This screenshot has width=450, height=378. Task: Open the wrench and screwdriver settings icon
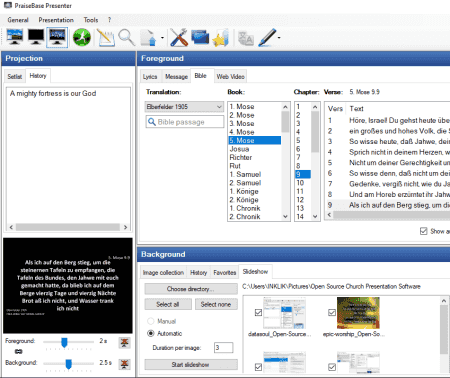point(179,37)
